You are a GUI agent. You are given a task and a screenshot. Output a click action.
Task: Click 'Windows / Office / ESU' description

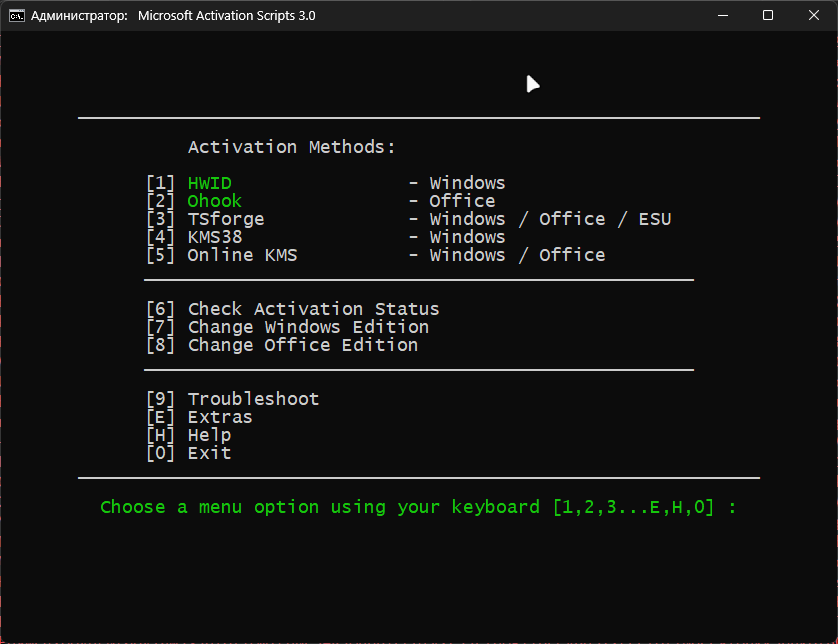(550, 219)
